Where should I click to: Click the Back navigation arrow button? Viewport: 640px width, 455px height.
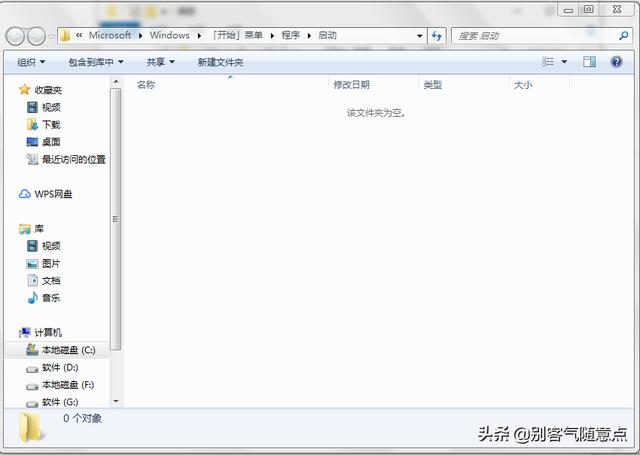click(x=16, y=36)
